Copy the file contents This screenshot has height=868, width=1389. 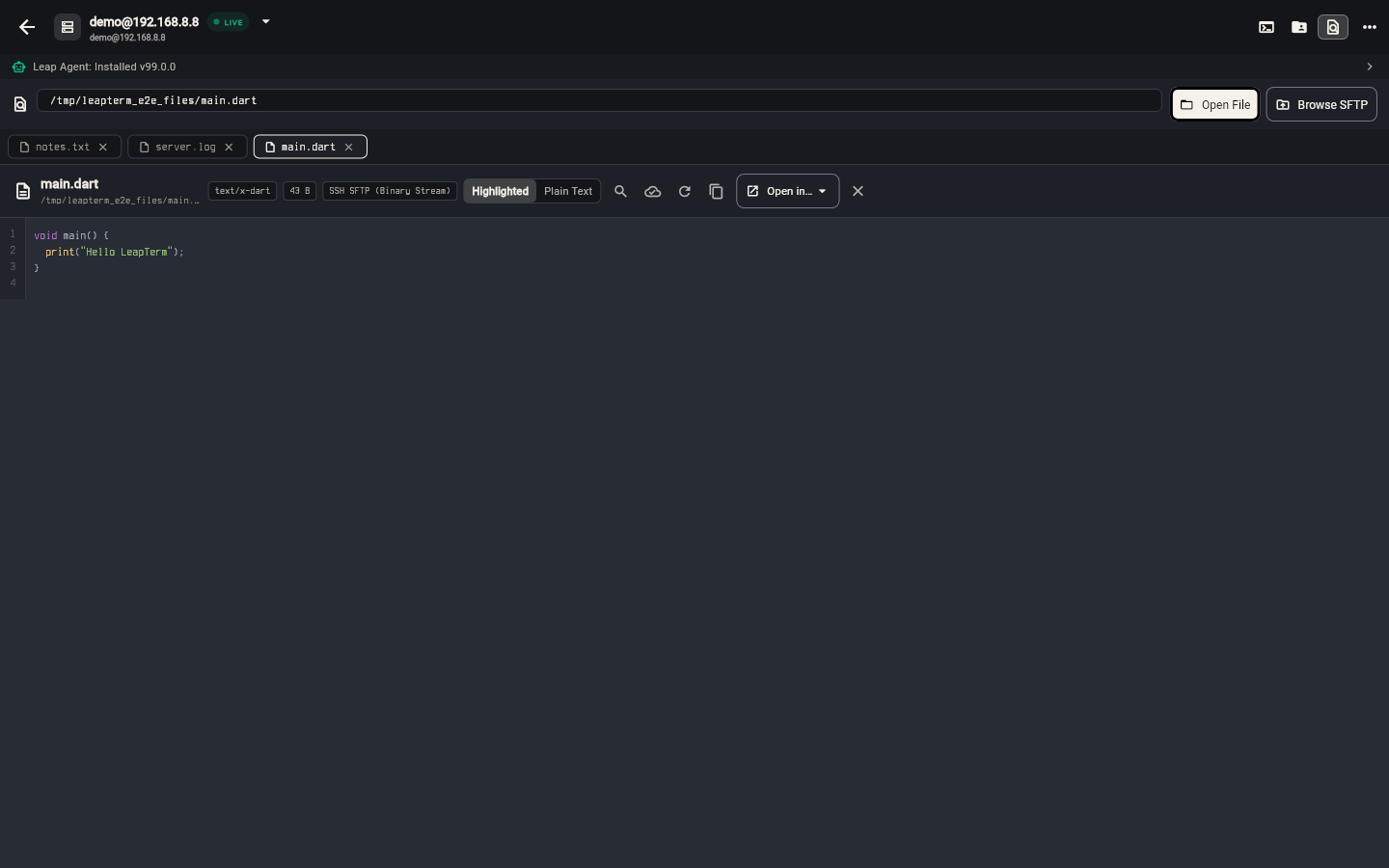(716, 191)
